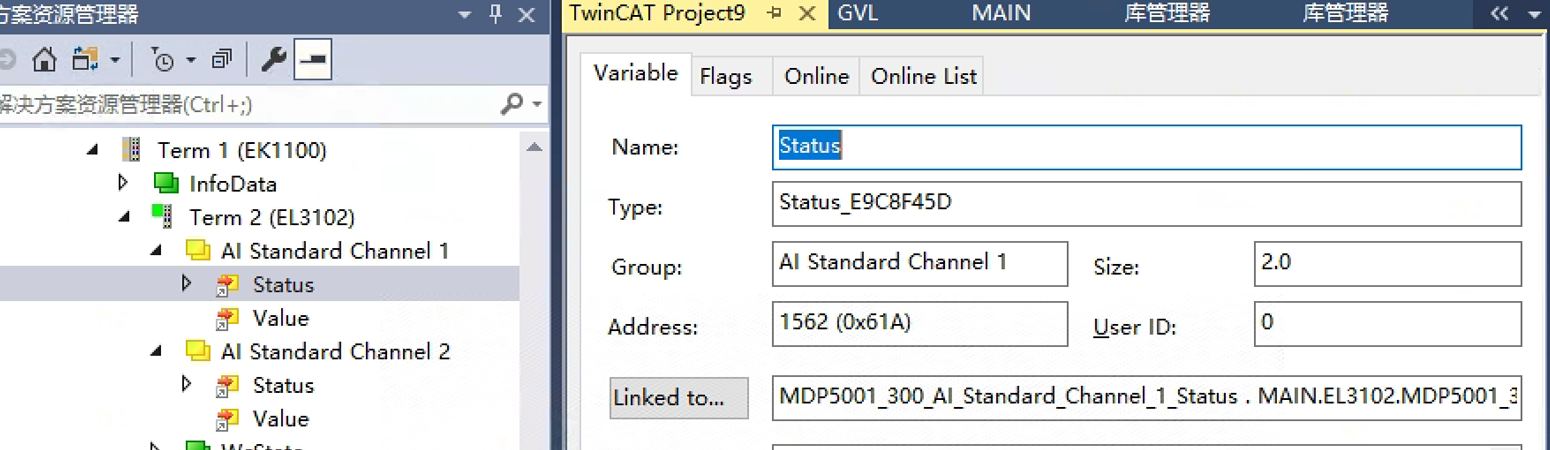This screenshot has width=1550, height=450.
Task: Click the tab scroll left double-arrow
Action: [1499, 14]
